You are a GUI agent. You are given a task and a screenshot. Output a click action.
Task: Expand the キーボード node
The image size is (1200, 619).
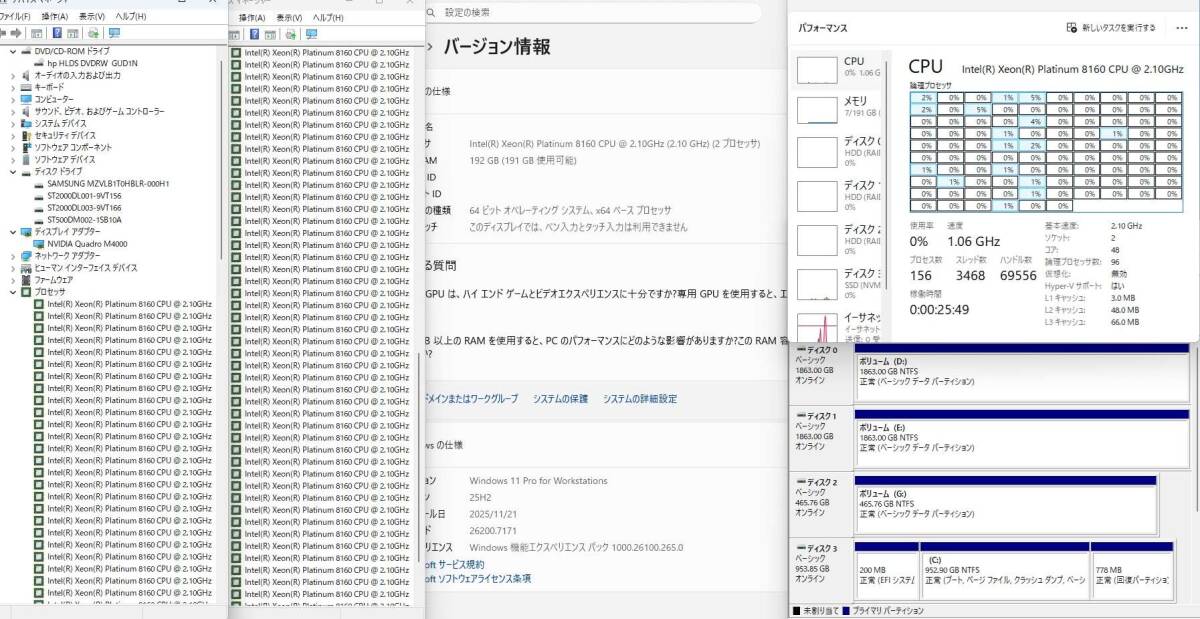13,87
